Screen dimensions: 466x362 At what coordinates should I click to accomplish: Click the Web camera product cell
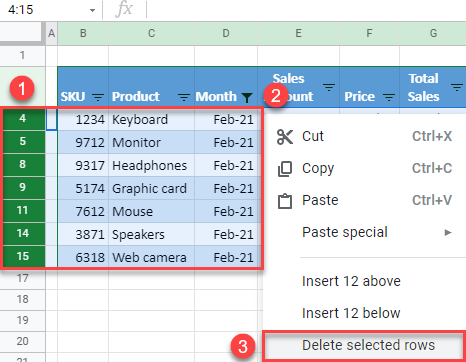[152, 257]
